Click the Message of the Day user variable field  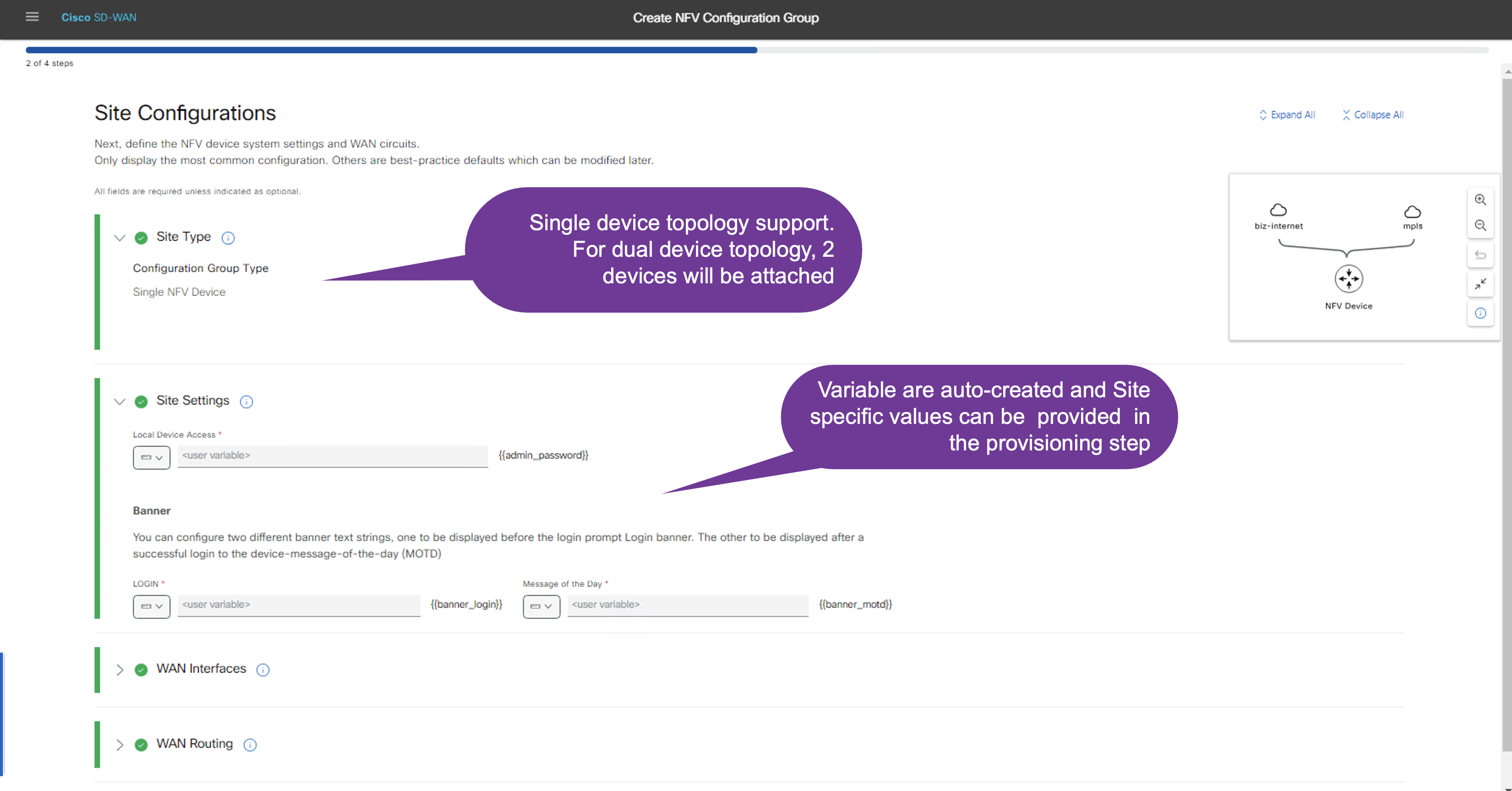687,605
